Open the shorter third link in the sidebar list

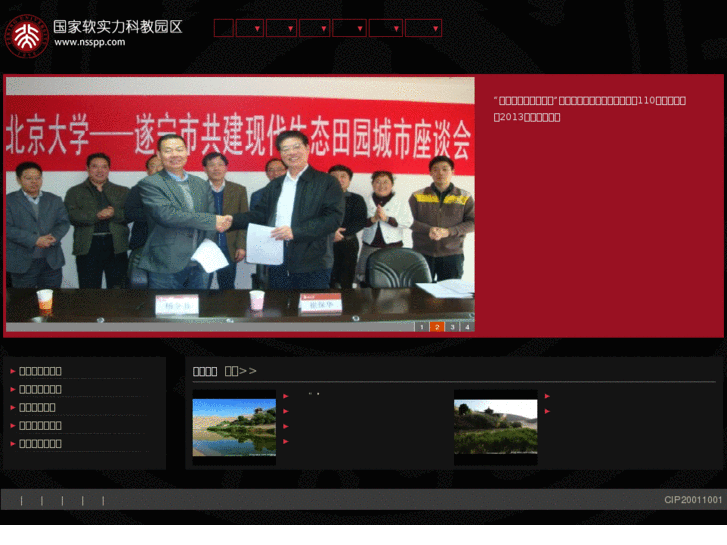tap(37, 407)
